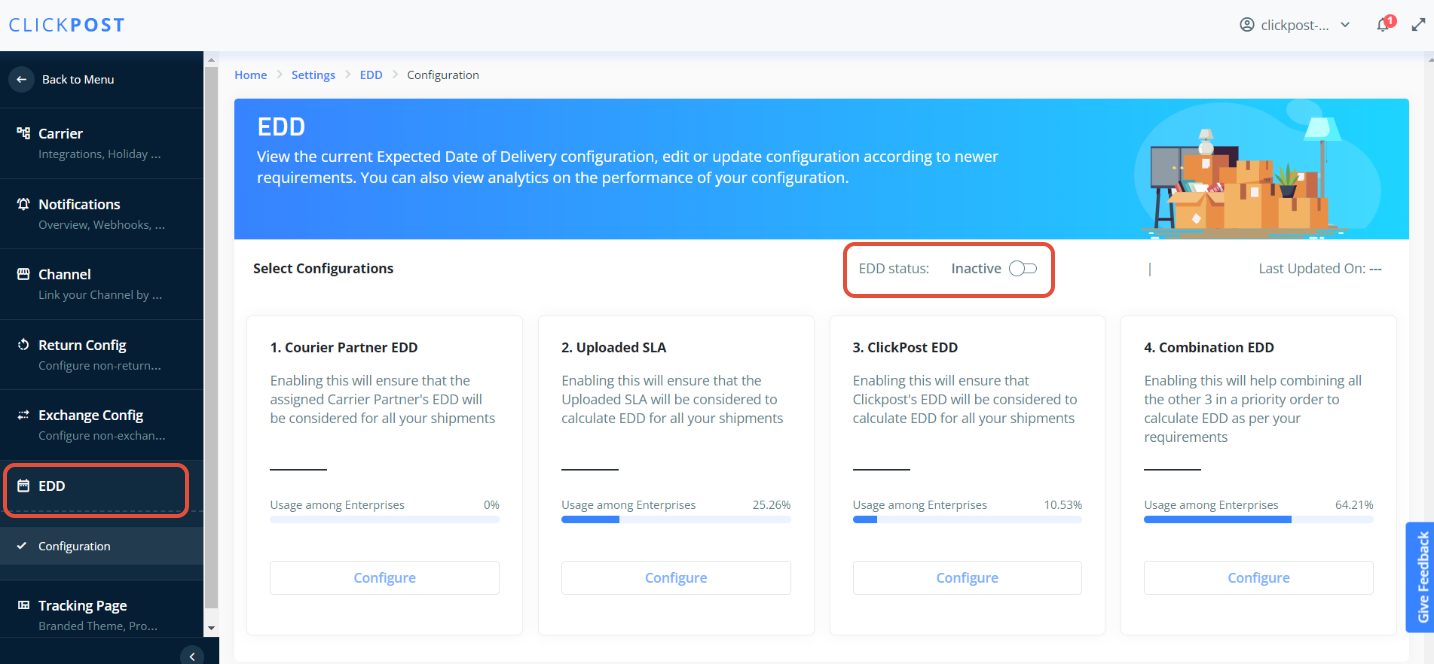The width and height of the screenshot is (1434, 664).
Task: Open the Exchange Config menu section
Action: click(x=102, y=425)
